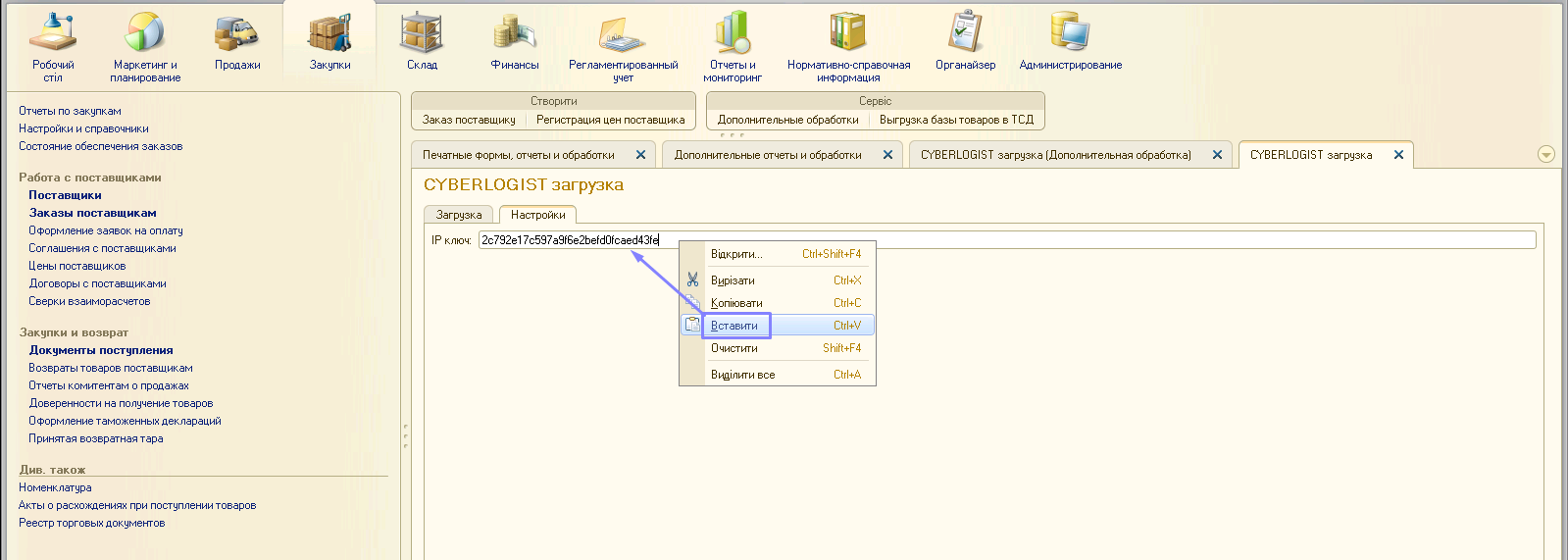Click the copy icon beside Копіювати

(693, 302)
